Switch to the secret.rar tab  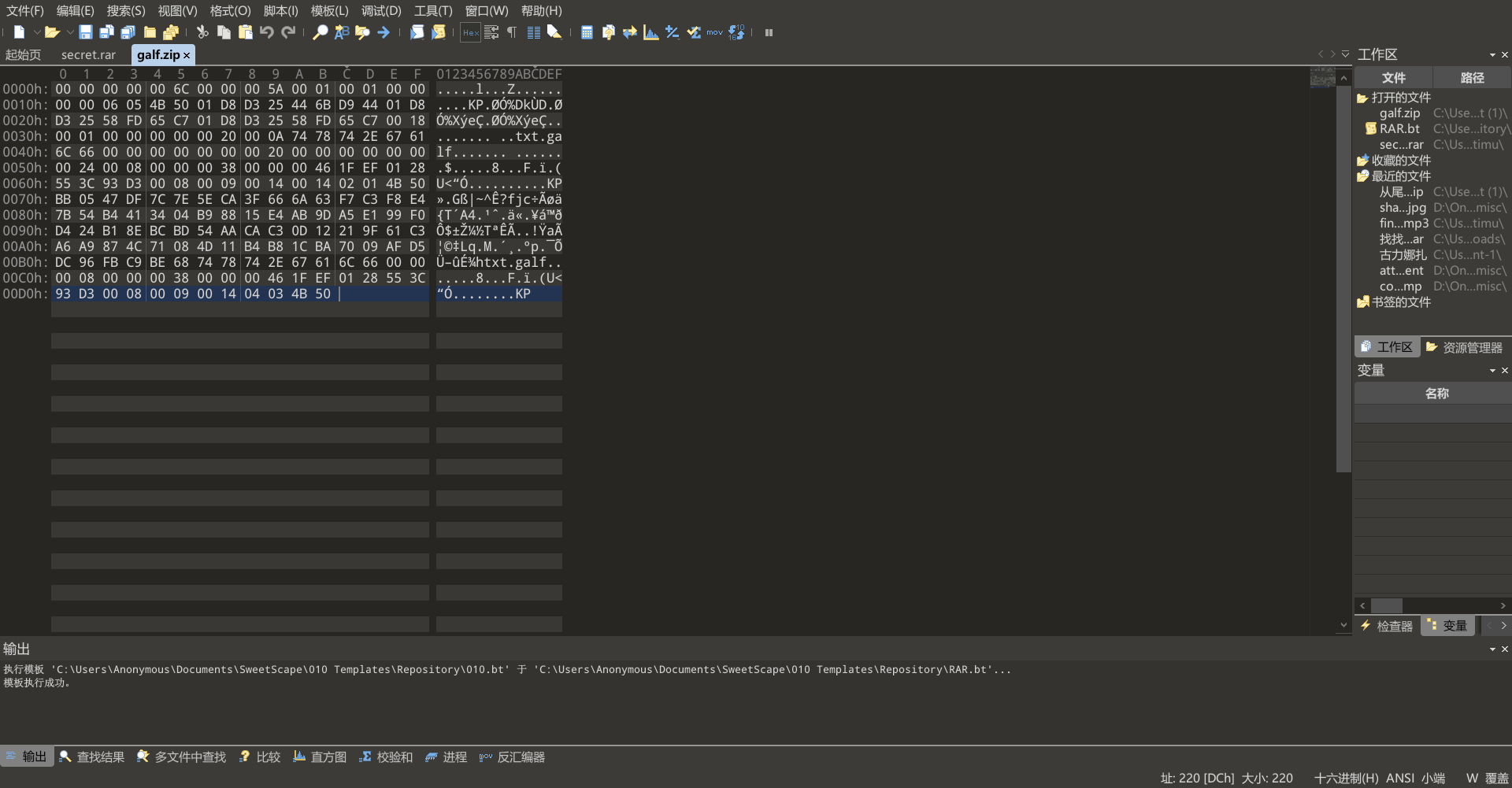point(88,54)
